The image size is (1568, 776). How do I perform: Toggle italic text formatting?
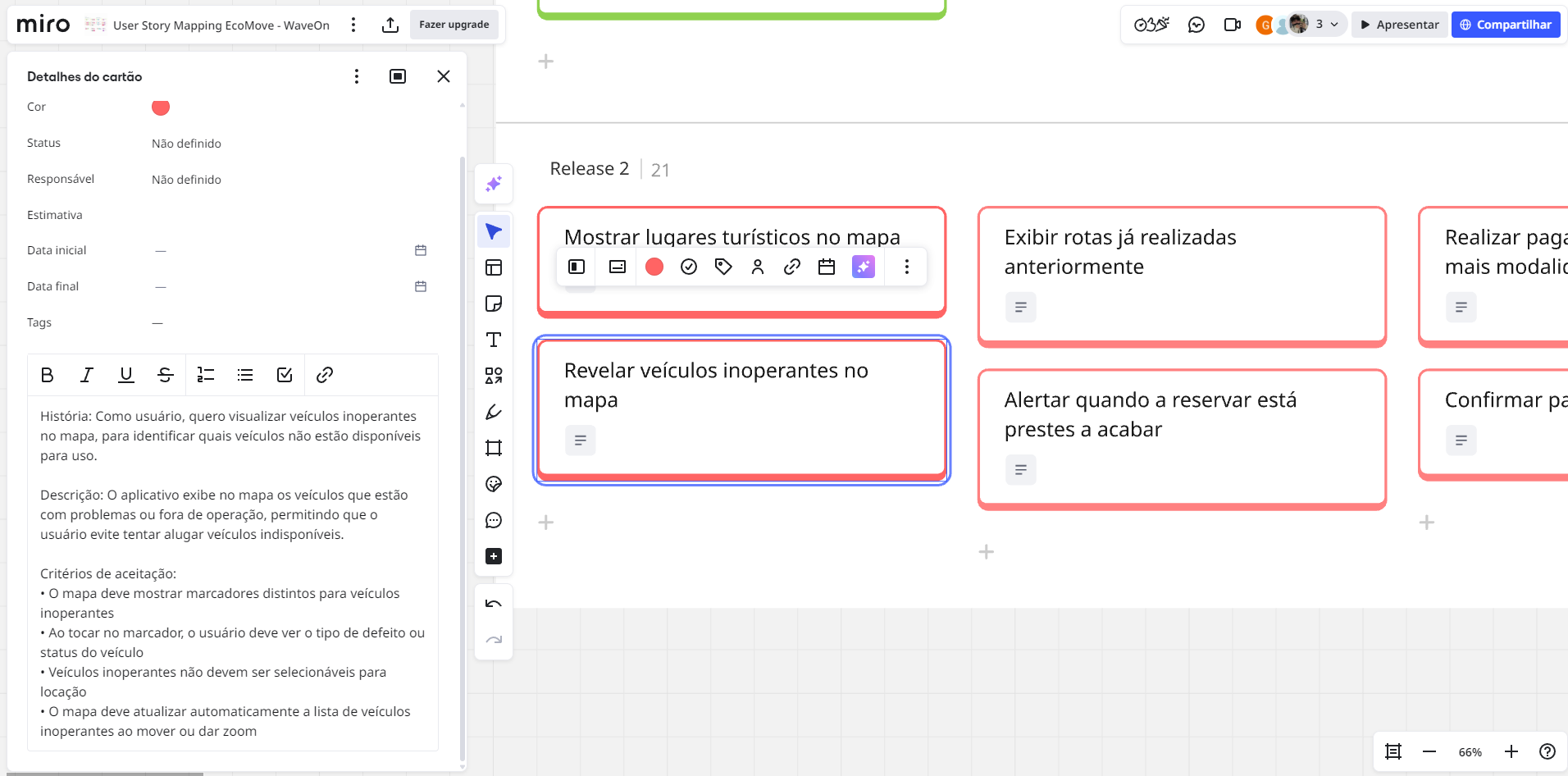[87, 375]
